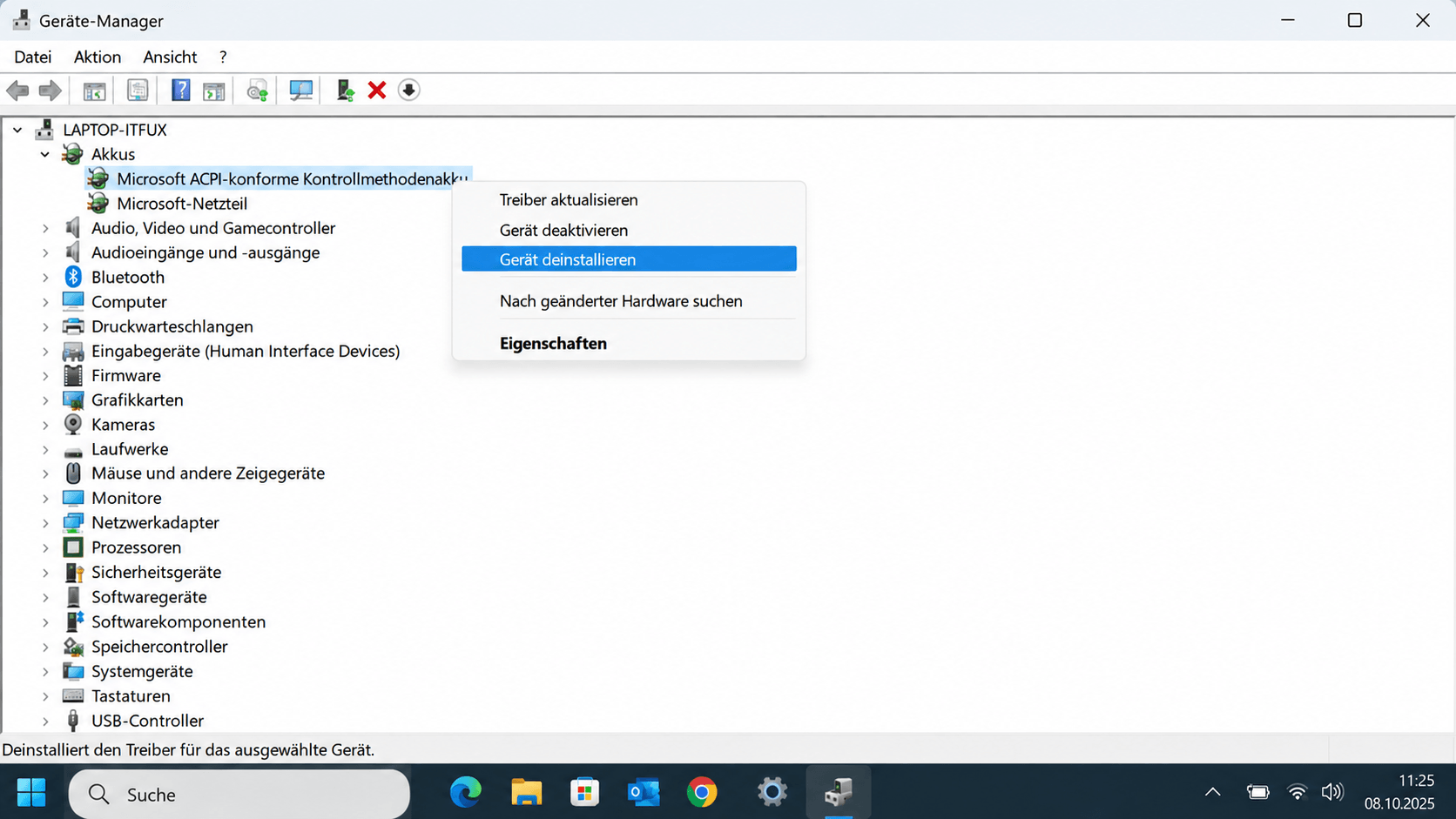Click the monitor toolbar icon

click(x=300, y=90)
